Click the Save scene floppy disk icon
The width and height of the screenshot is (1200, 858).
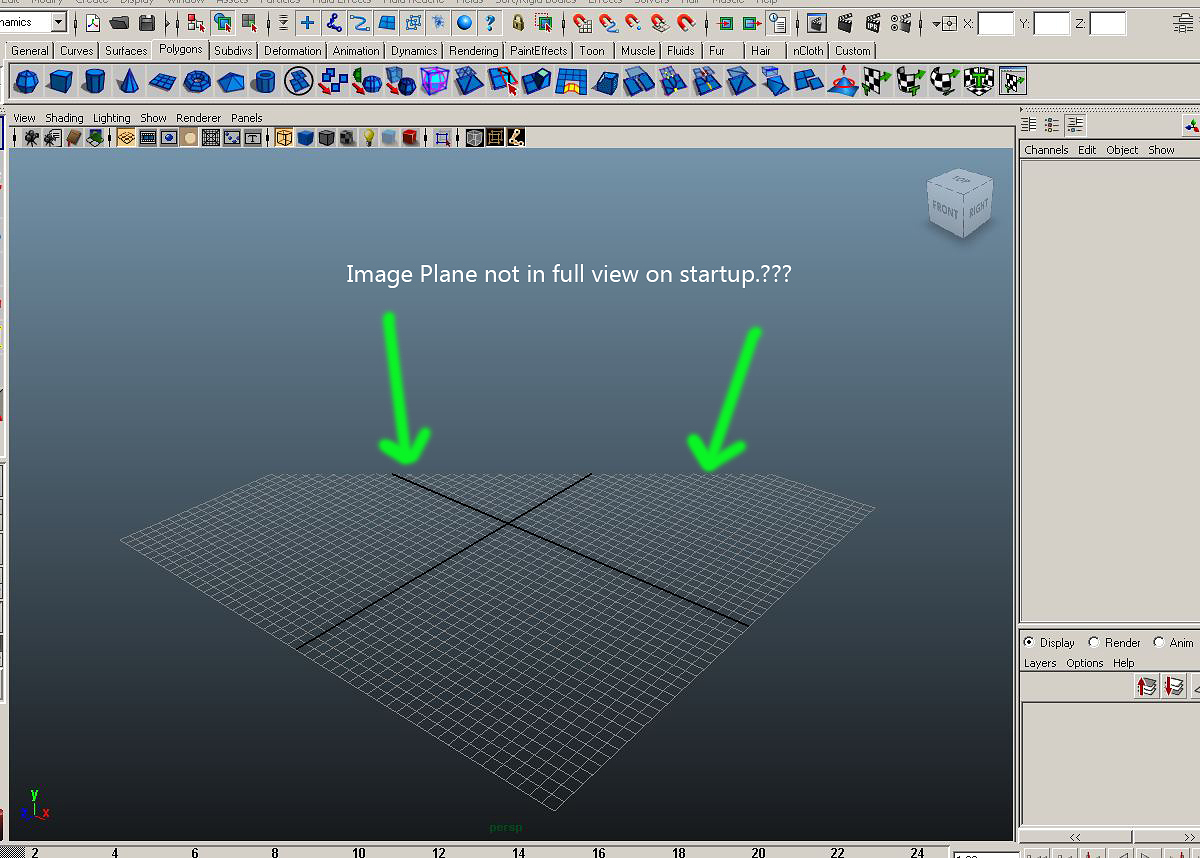pos(147,22)
